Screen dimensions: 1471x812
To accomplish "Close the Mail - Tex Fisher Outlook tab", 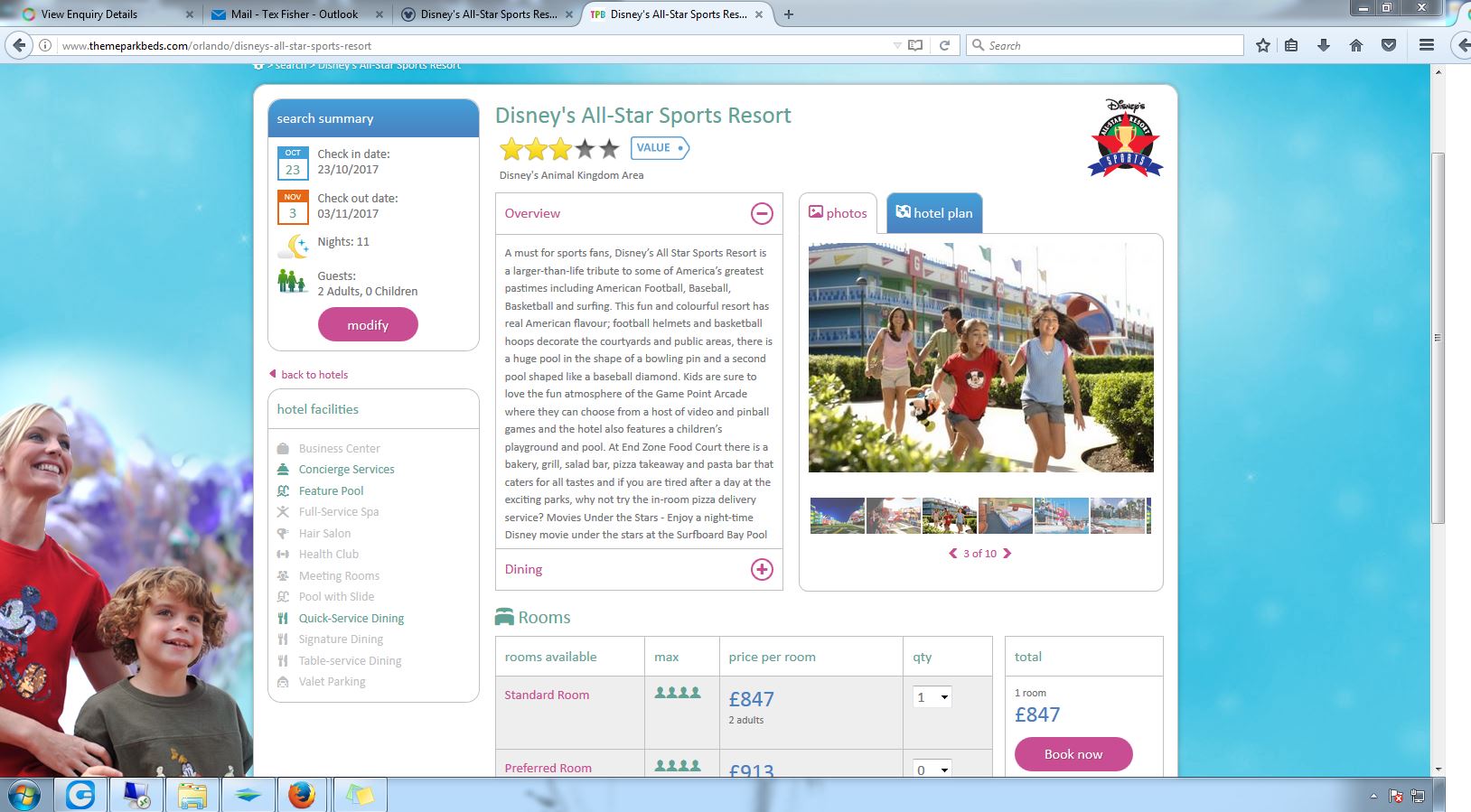I will [x=379, y=14].
